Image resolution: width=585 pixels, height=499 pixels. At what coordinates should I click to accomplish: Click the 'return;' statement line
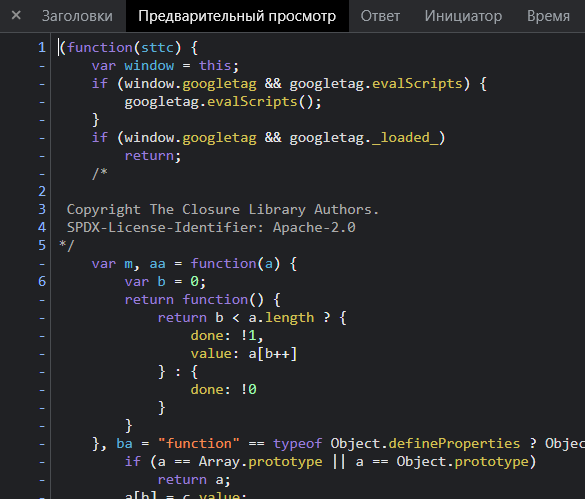(153, 156)
